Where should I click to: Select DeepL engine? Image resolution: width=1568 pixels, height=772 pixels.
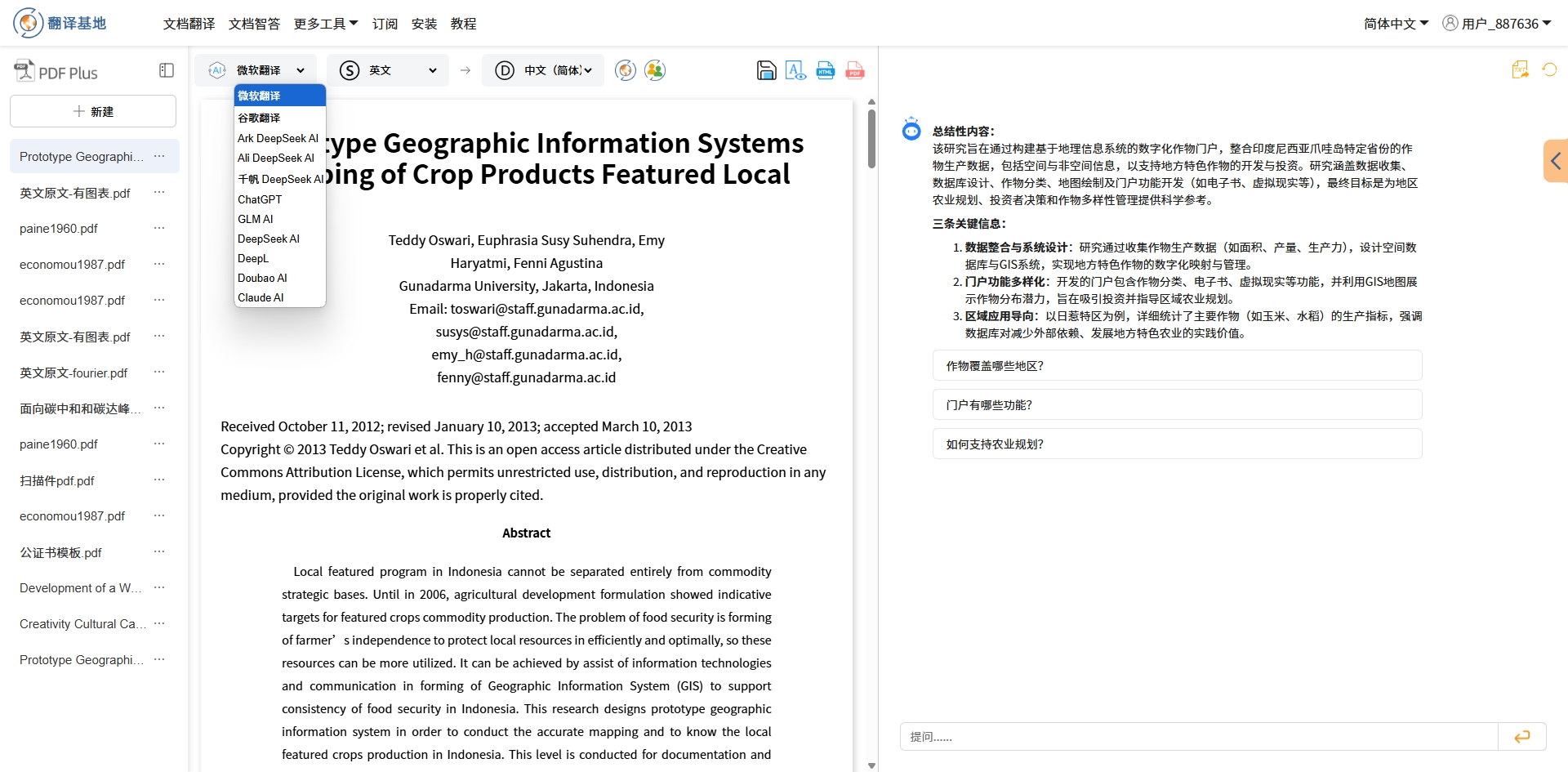click(280, 258)
